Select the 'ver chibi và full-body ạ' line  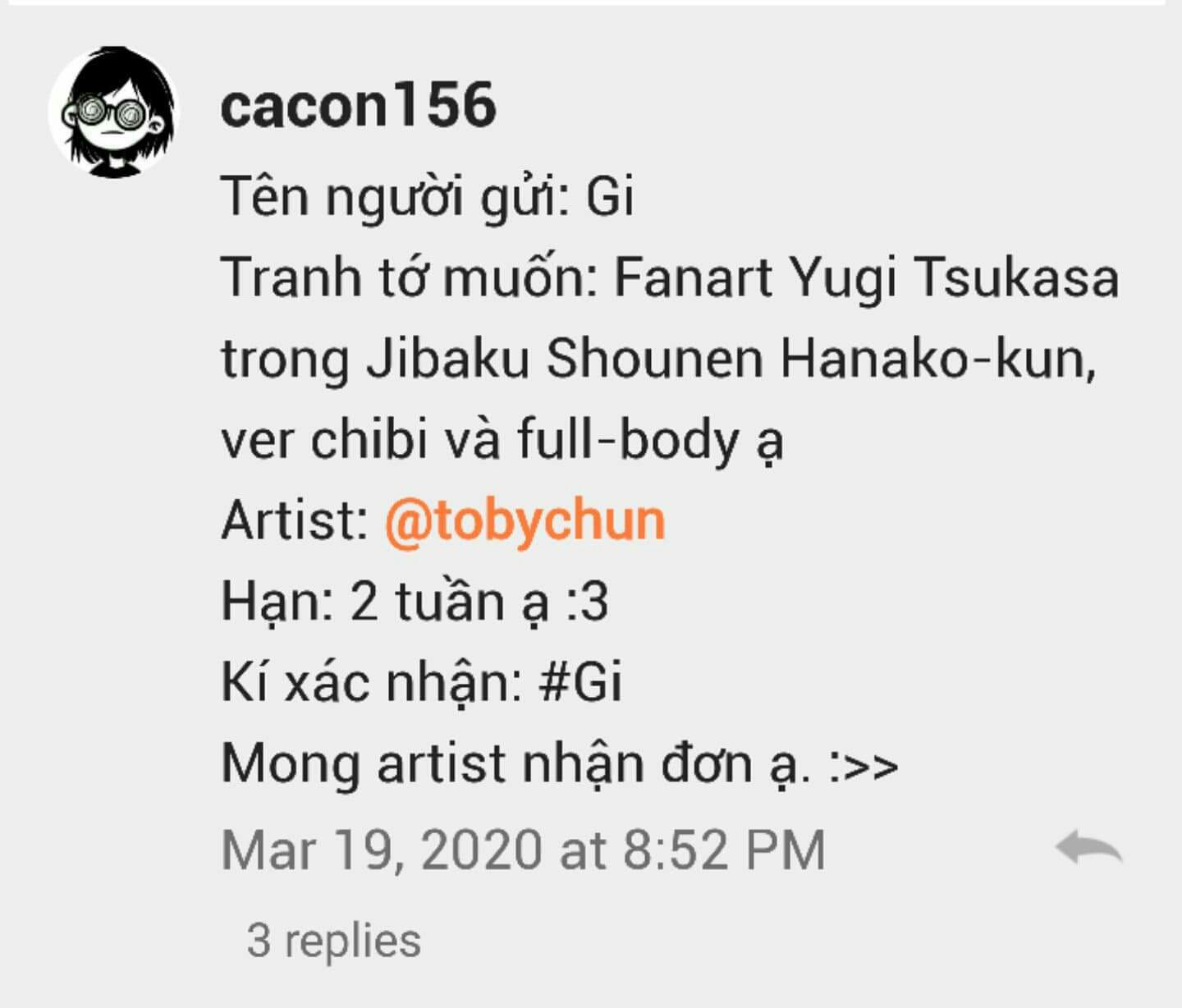coord(502,440)
